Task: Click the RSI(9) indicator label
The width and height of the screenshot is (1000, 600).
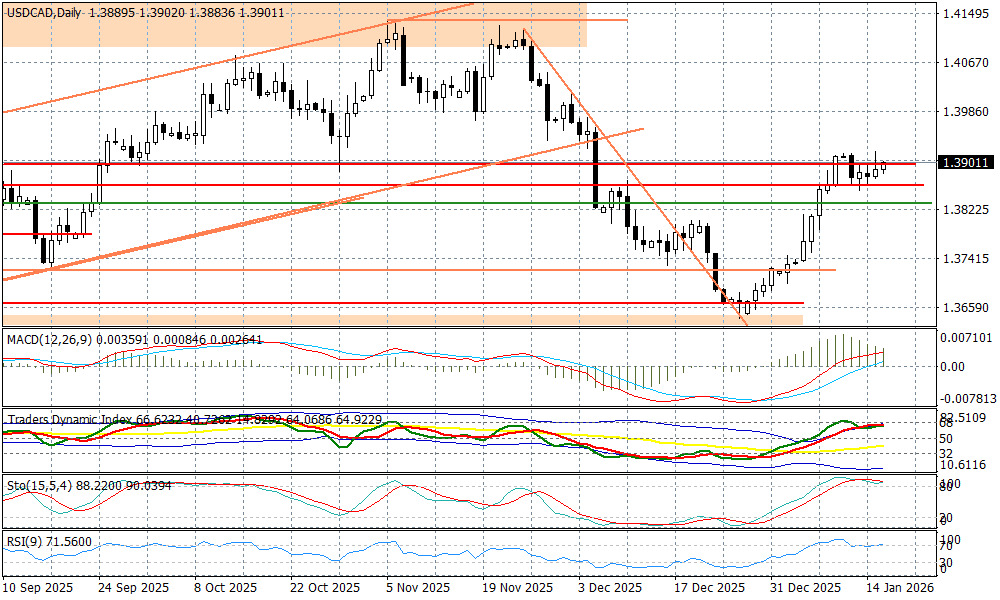Action: pyautogui.click(x=24, y=540)
